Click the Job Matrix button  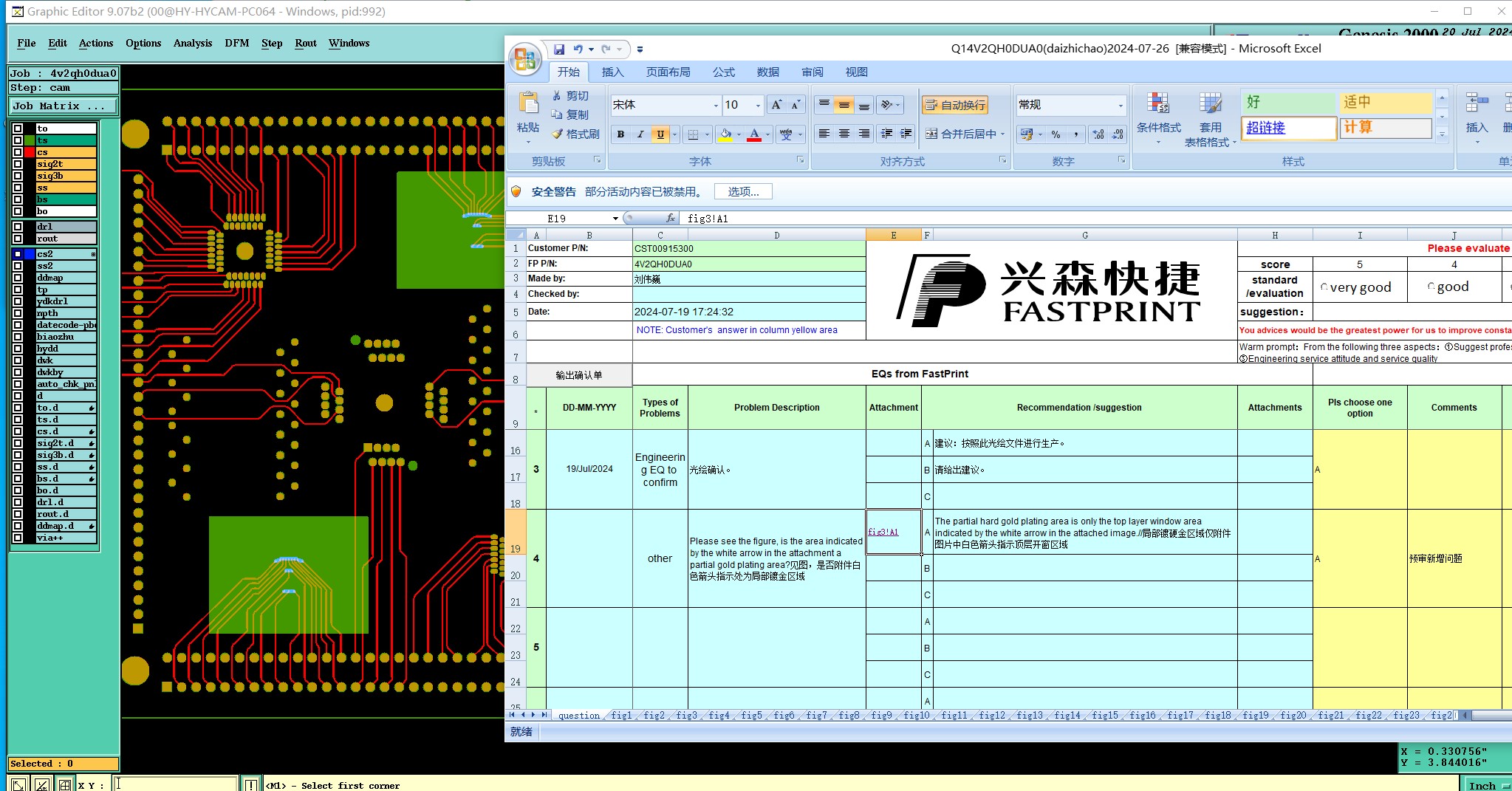pyautogui.click(x=63, y=106)
